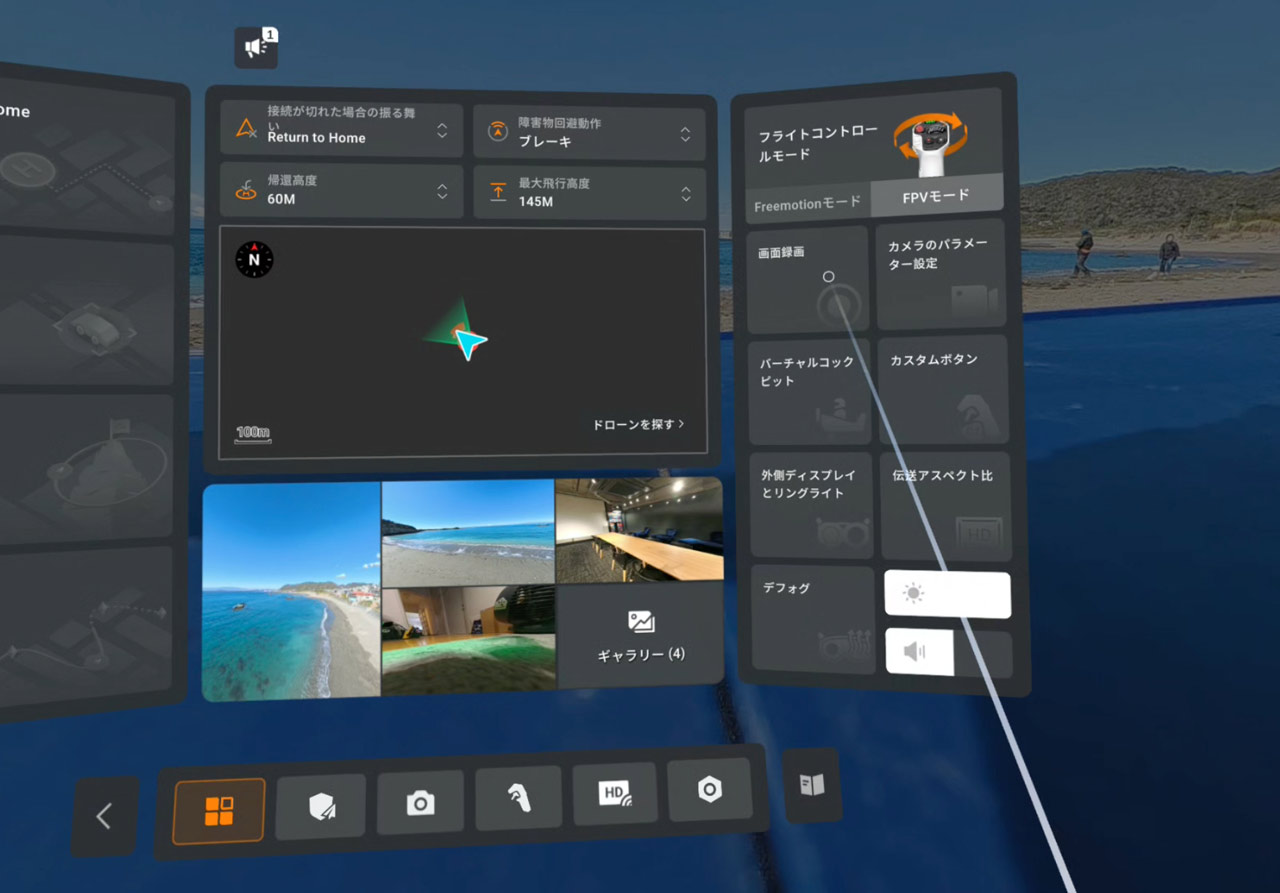This screenshot has width=1280, height=893.
Task: Select the orange dashboard grid icon
Action: tap(219, 811)
